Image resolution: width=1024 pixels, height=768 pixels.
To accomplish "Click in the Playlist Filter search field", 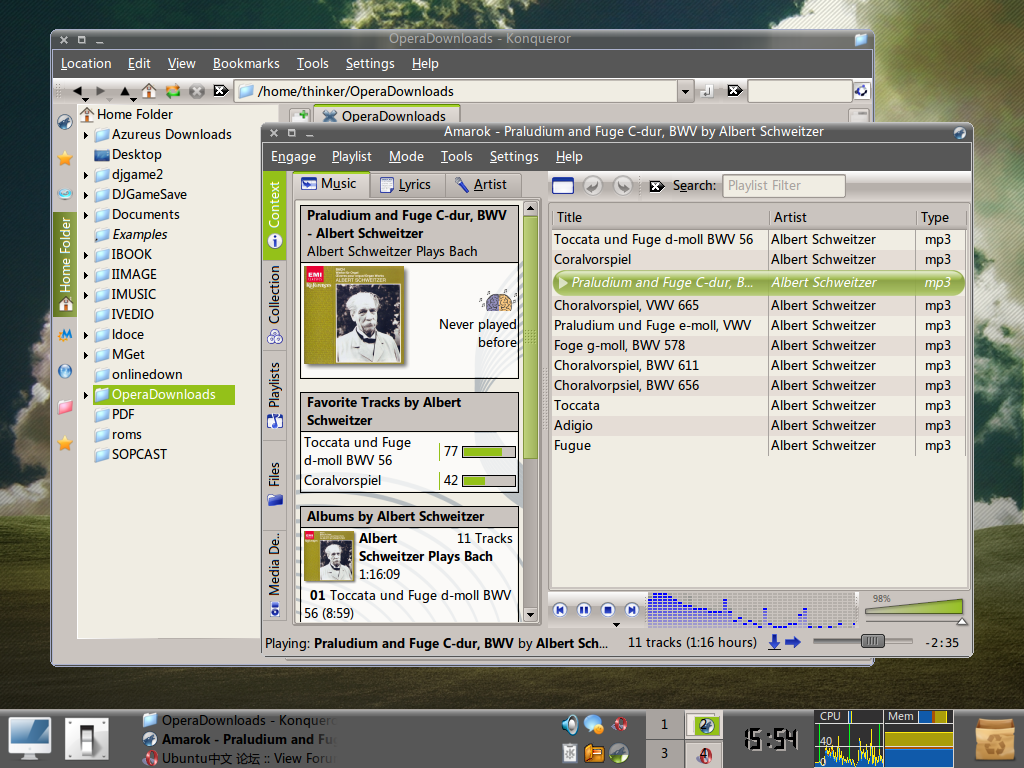I will click(x=784, y=185).
